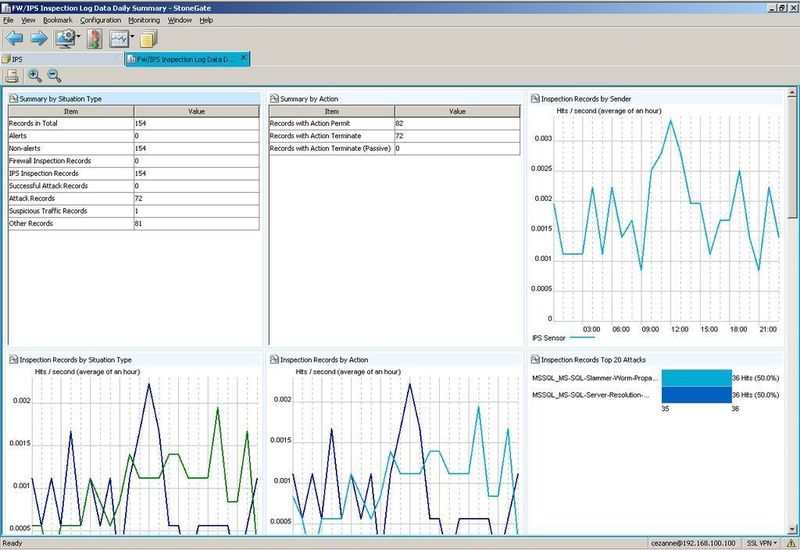Select Records with Action Terminate (Passive) row

pyautogui.click(x=394, y=148)
